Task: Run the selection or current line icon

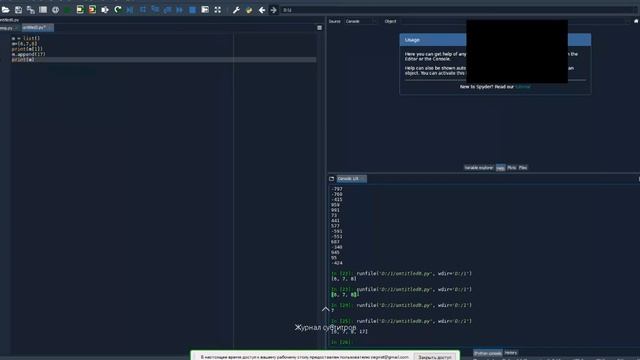Action: (105, 9)
